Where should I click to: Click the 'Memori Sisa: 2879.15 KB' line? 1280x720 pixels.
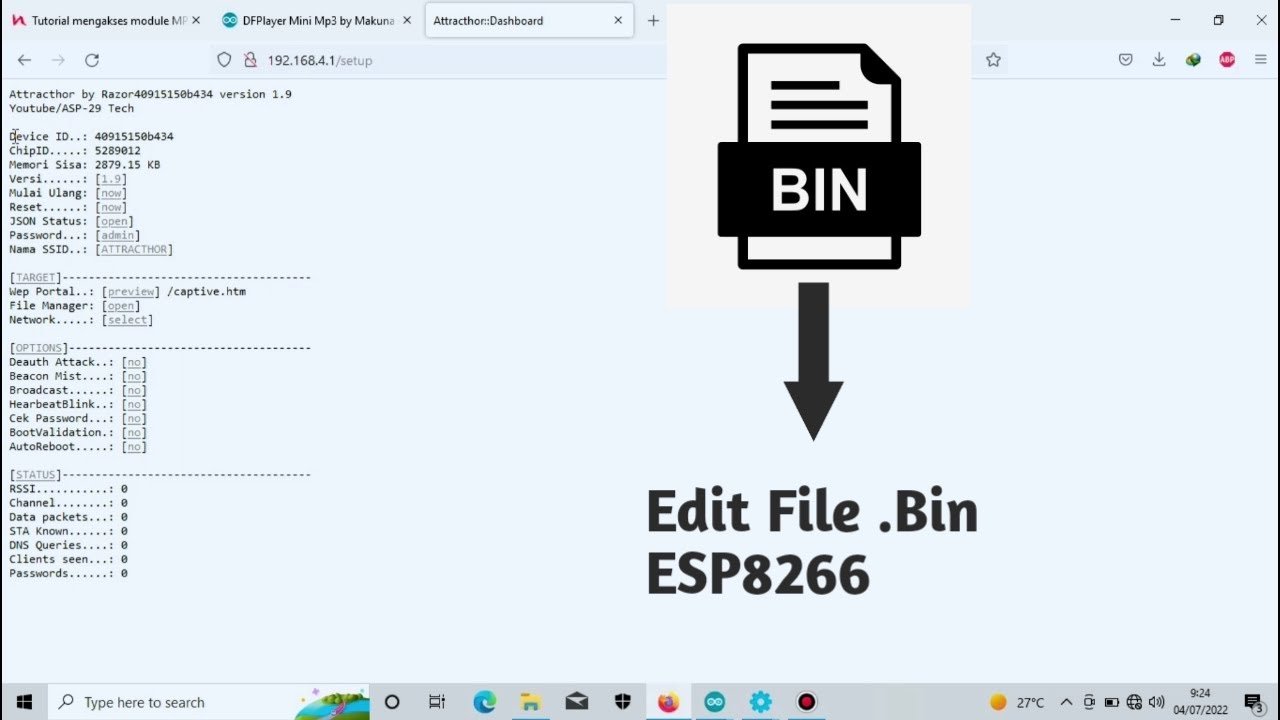(x=84, y=164)
